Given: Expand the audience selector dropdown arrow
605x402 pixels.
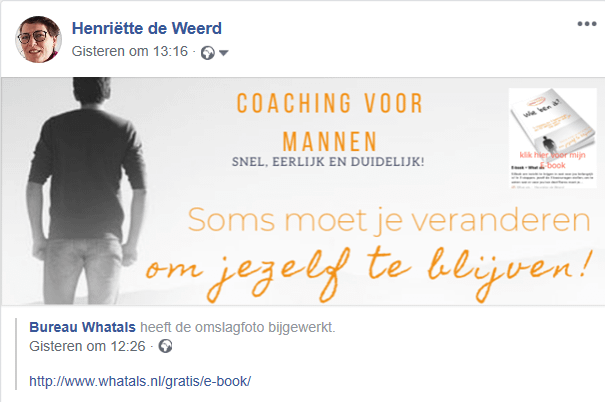Looking at the screenshot, I should [224, 53].
